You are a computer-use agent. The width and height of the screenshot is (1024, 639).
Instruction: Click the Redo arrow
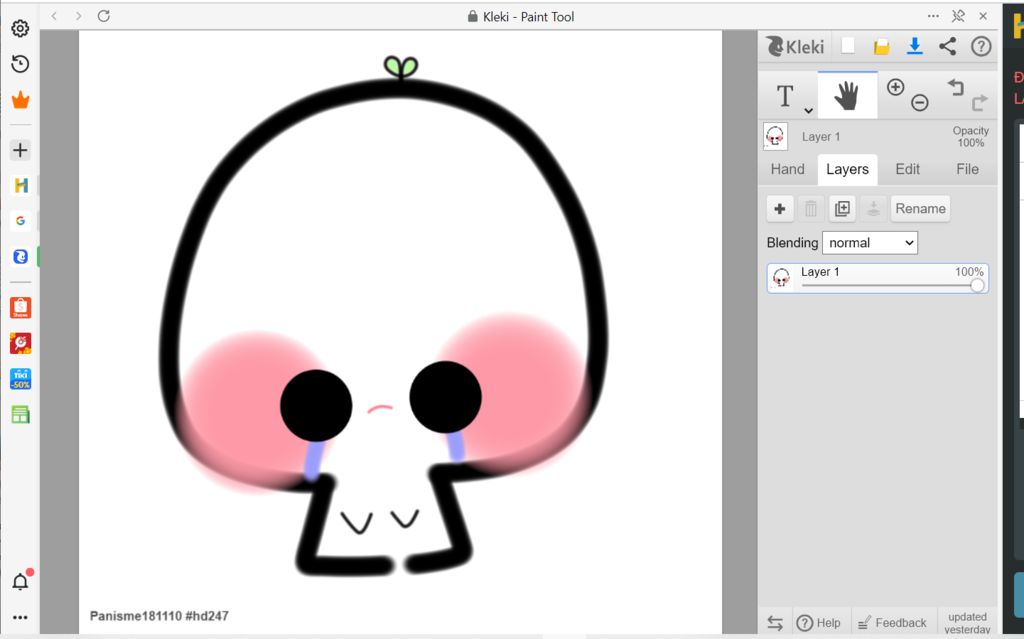point(980,103)
